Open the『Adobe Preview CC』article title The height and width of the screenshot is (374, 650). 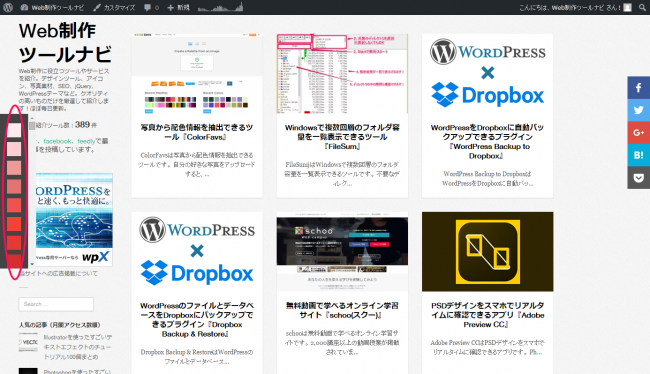pyautogui.click(x=488, y=315)
